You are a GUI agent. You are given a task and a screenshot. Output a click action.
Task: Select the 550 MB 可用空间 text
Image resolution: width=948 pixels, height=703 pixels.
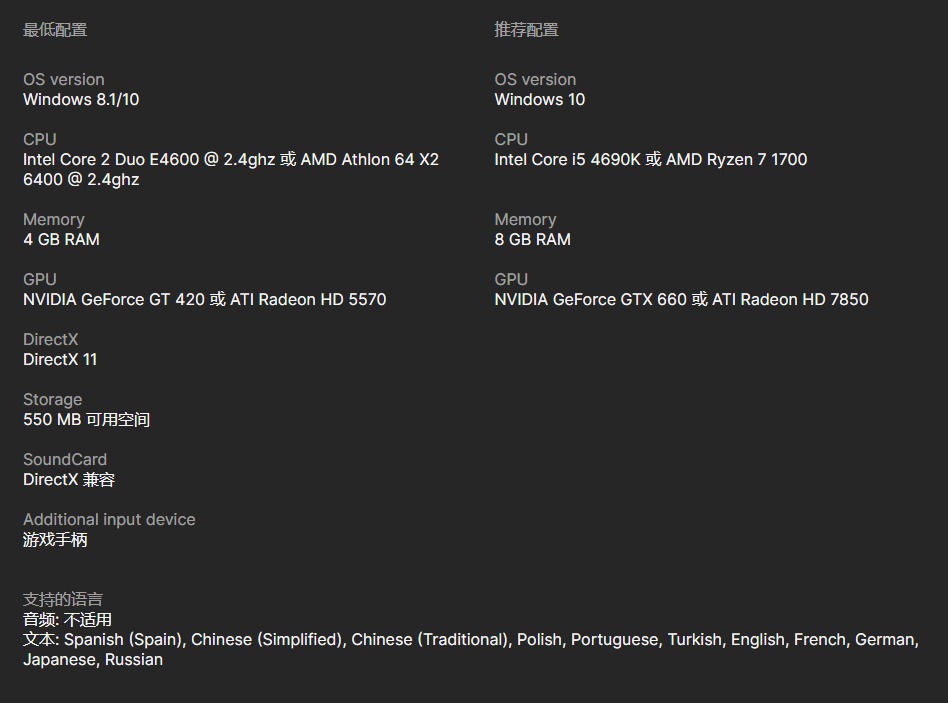[x=86, y=420]
